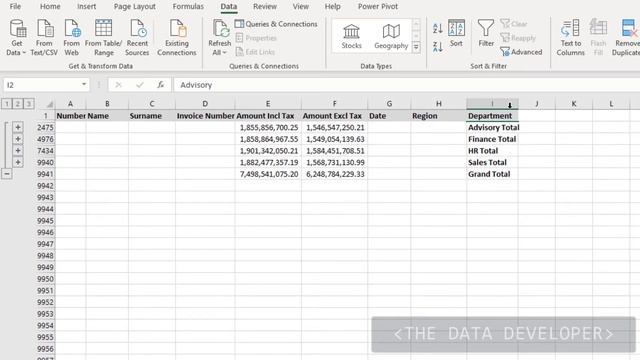640x360 pixels.
Task: Open the Sort dialog
Action: 456,33
